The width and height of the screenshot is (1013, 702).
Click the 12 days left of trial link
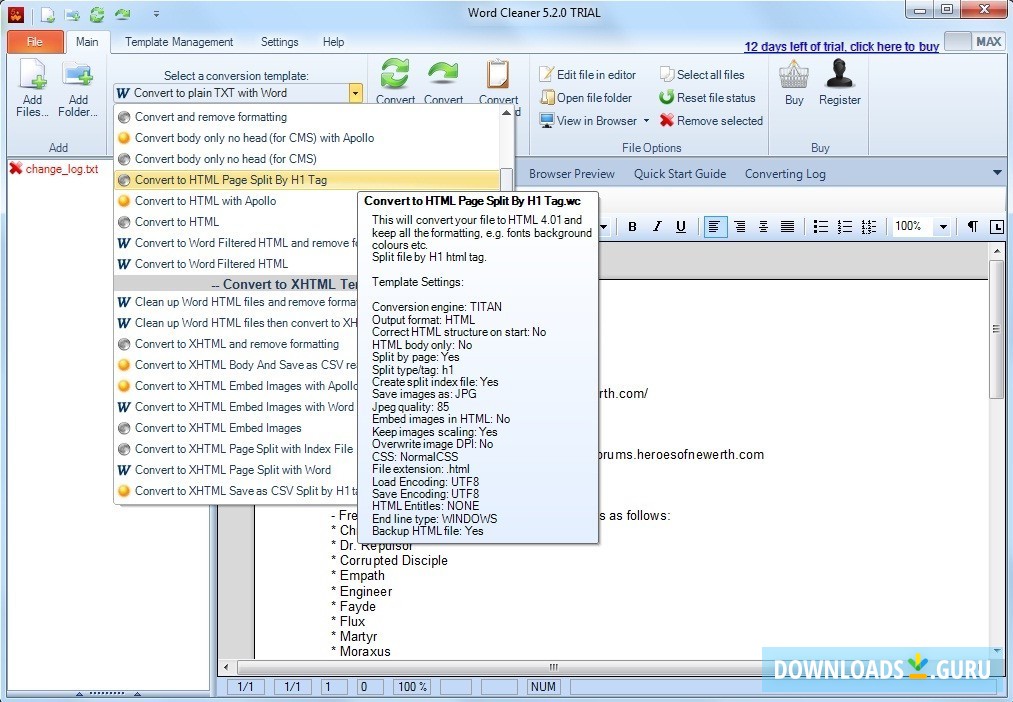pos(841,46)
